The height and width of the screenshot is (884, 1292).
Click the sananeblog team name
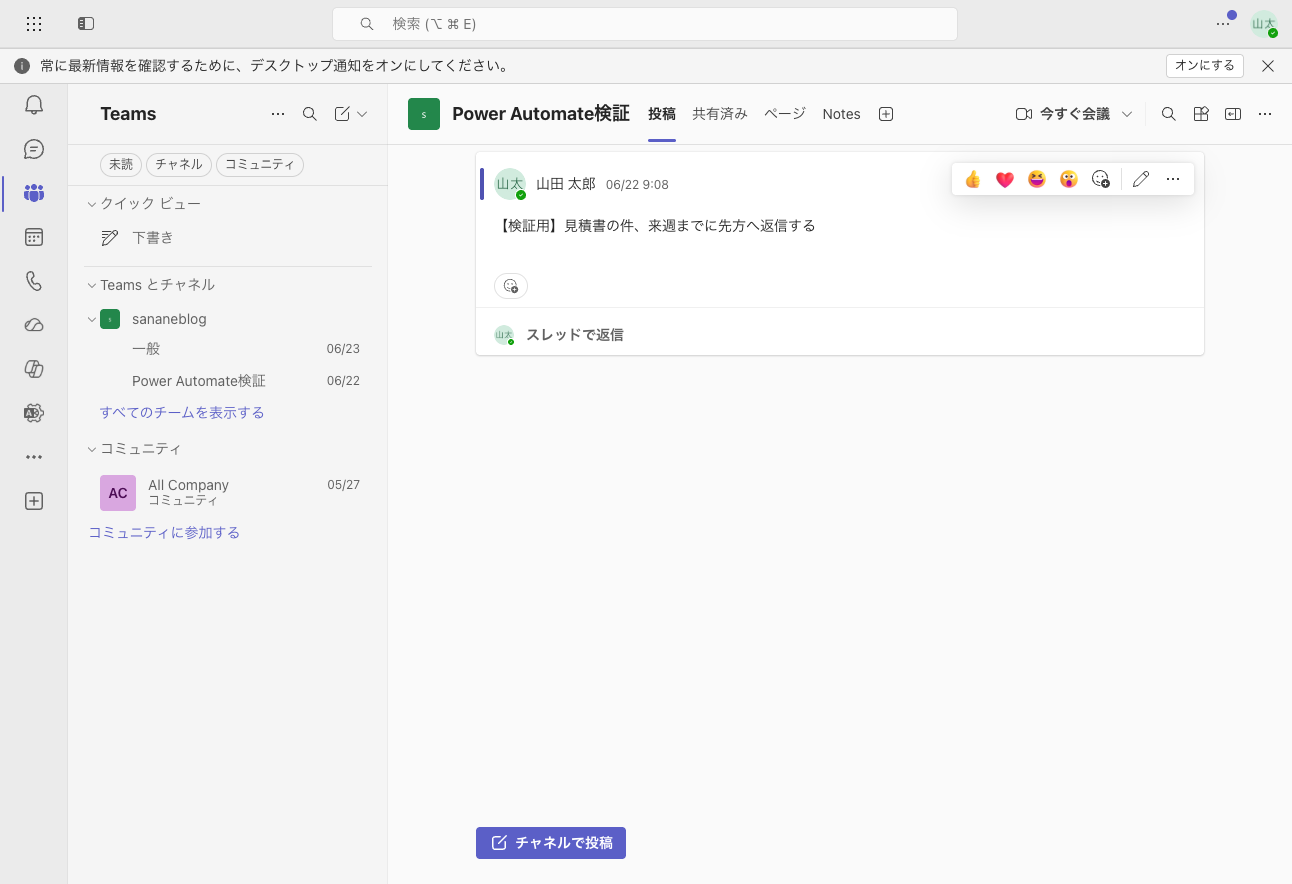coord(169,319)
